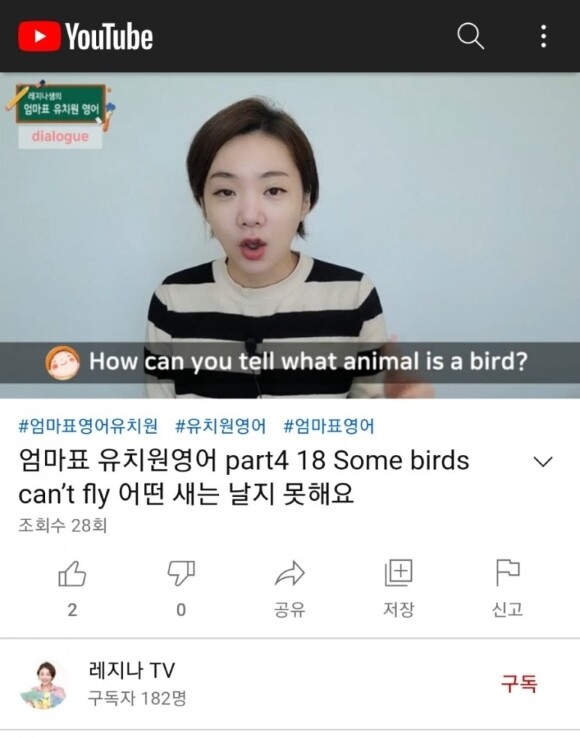
Task: Click the subtitle bar cartoon face icon
Action: pos(62,362)
